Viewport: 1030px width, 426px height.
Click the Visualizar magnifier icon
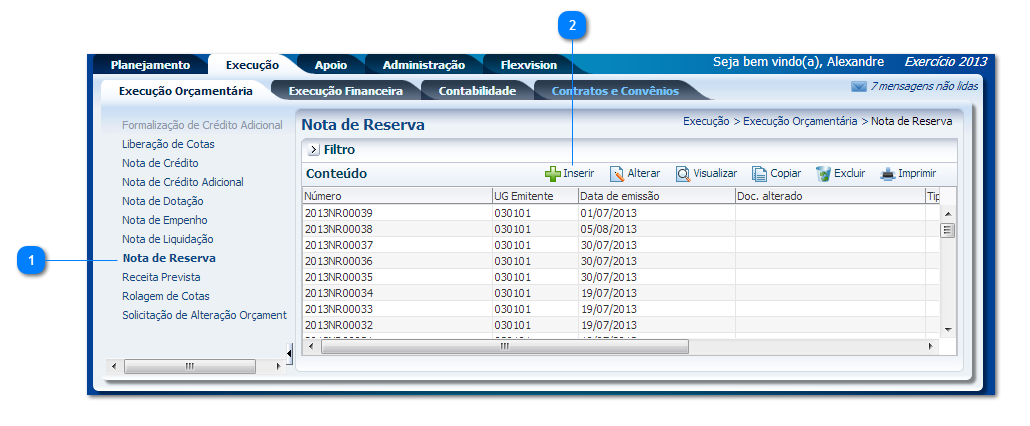click(x=683, y=174)
